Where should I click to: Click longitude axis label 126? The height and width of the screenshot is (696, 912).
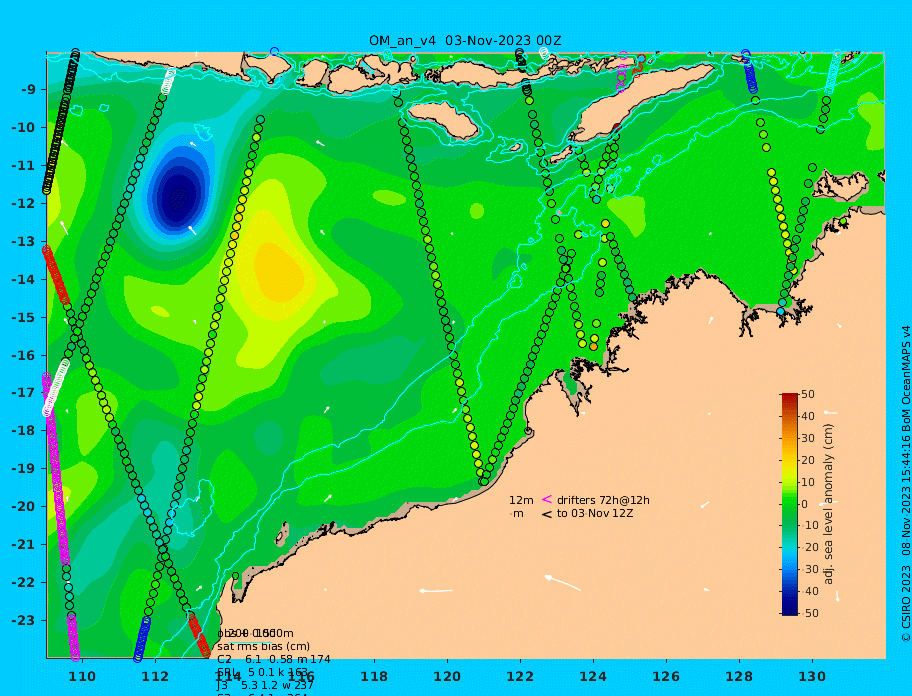(x=666, y=676)
